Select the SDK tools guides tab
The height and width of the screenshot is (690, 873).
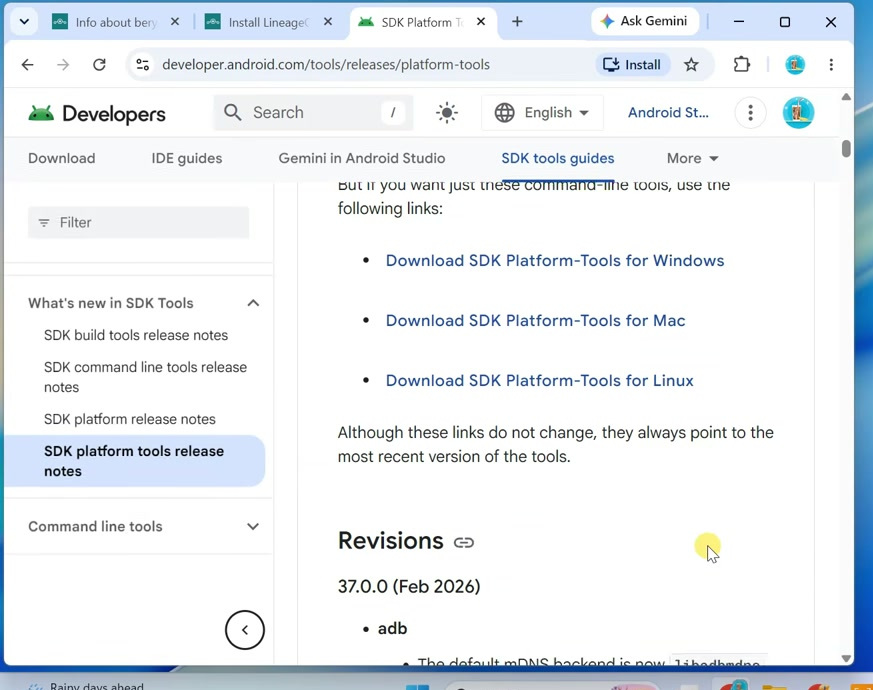pos(558,158)
